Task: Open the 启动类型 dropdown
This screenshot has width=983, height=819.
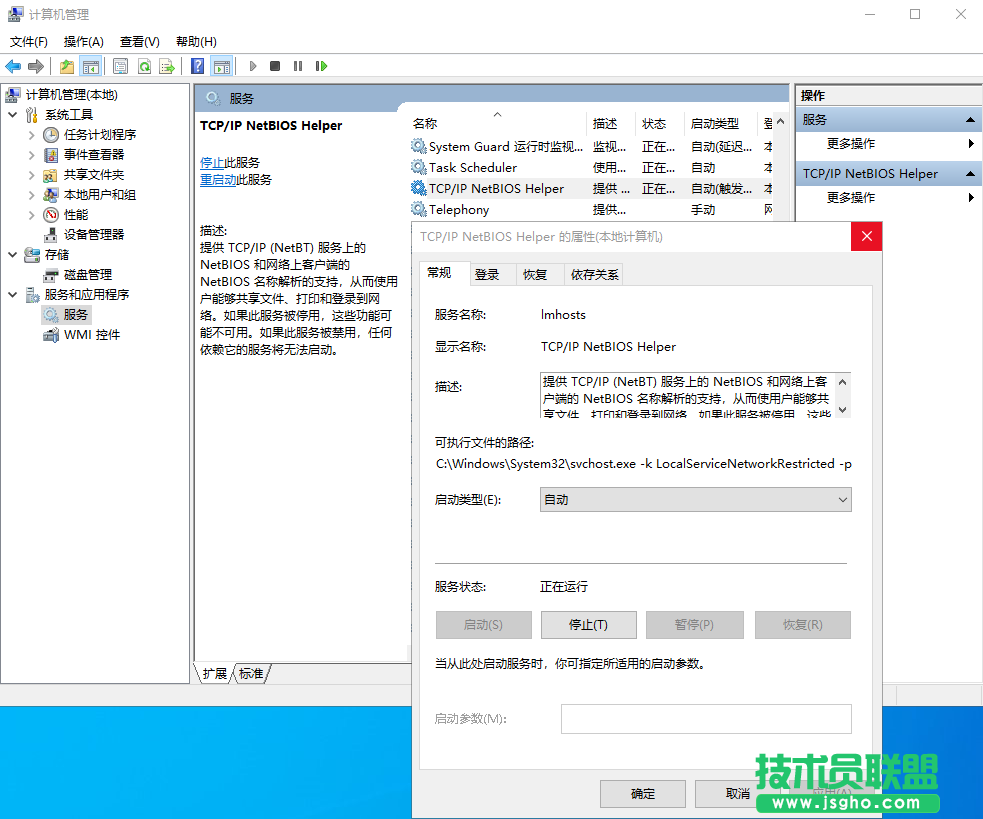Action: [695, 499]
